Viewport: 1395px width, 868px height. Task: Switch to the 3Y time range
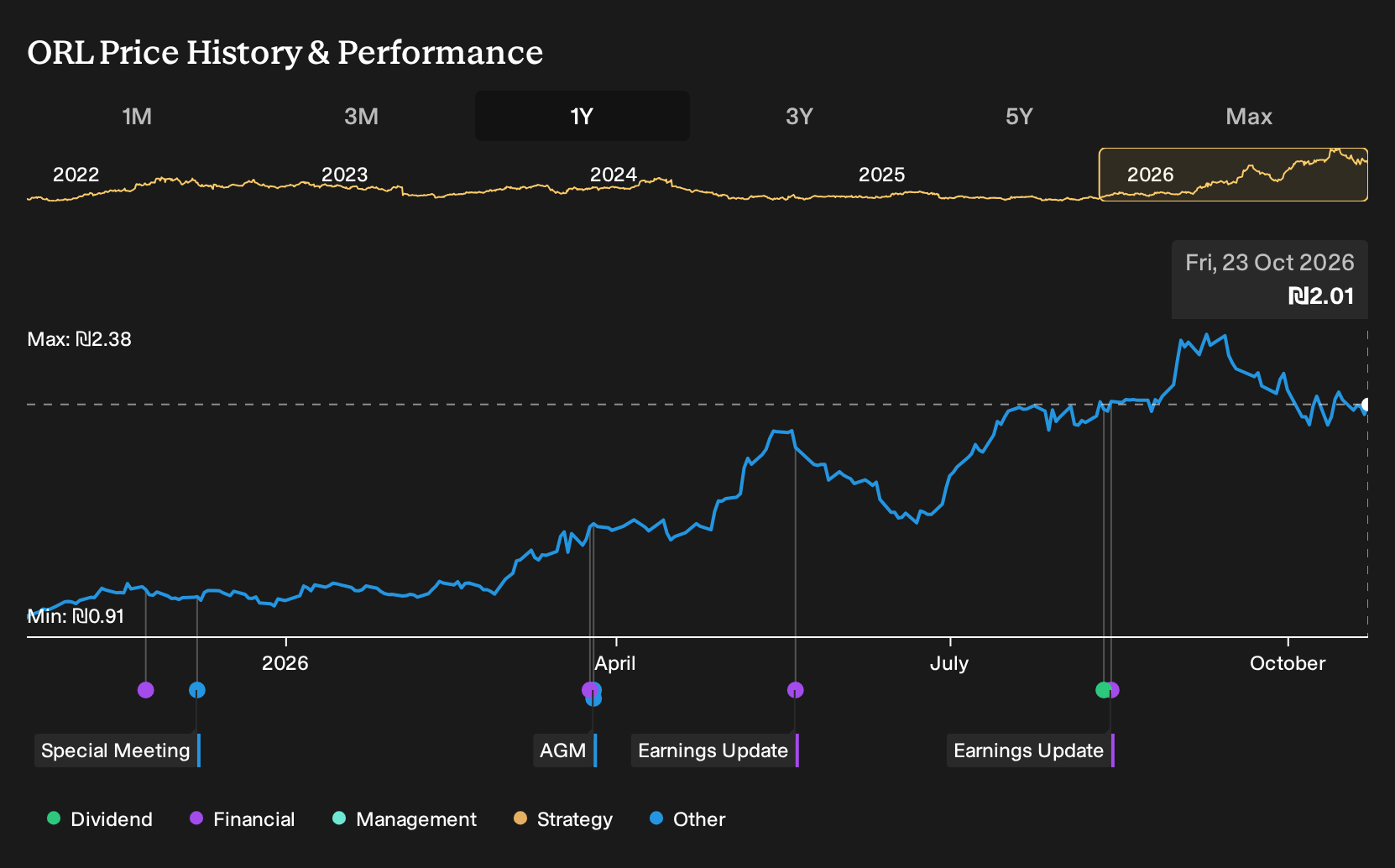pyautogui.click(x=799, y=116)
